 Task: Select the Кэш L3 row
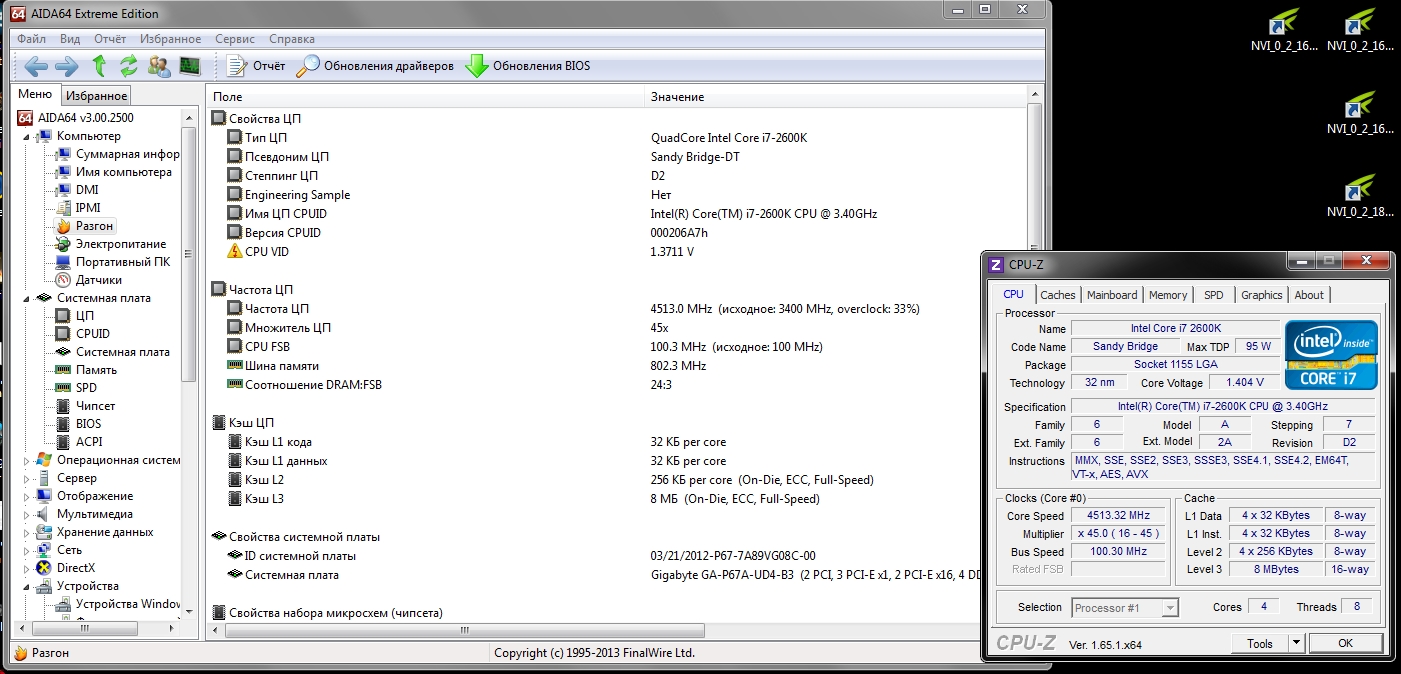[x=617, y=498]
